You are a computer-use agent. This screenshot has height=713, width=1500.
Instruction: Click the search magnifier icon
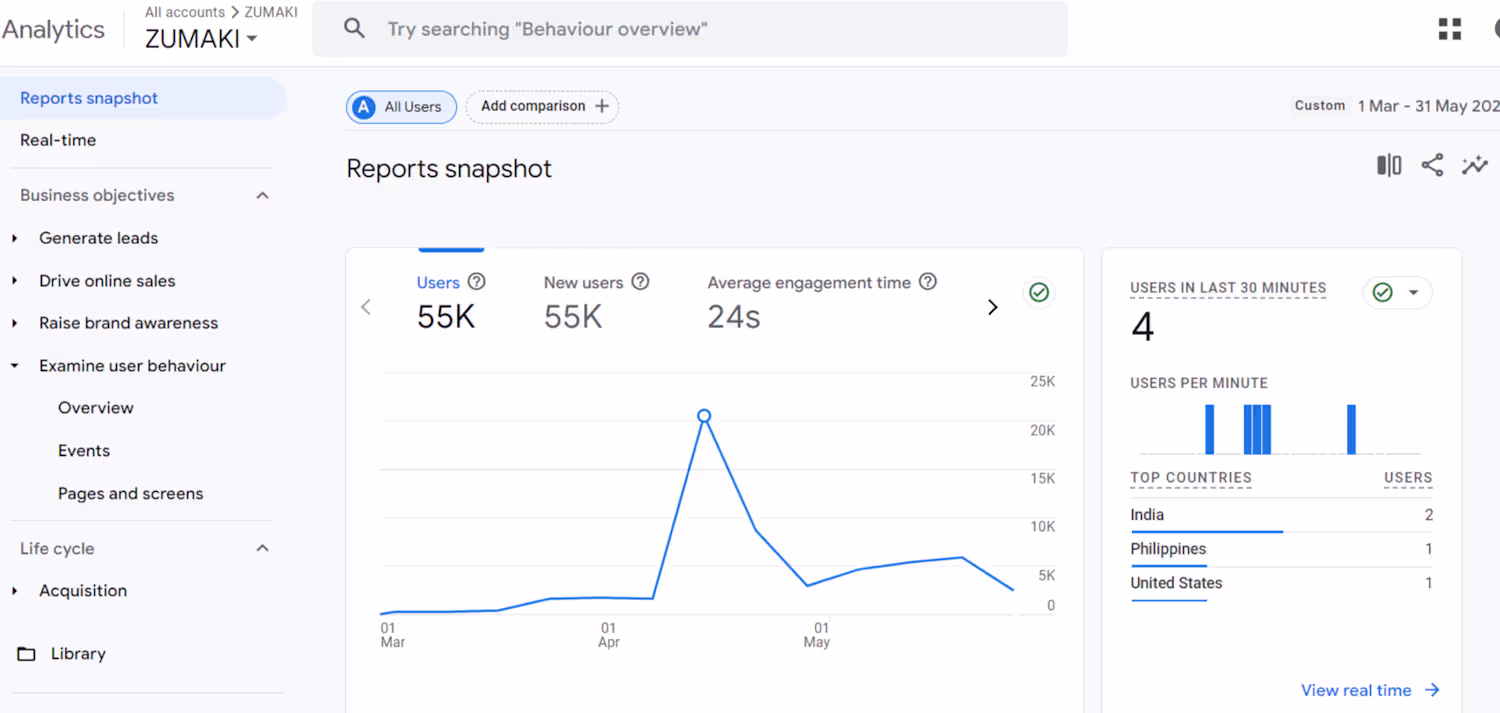pyautogui.click(x=354, y=29)
